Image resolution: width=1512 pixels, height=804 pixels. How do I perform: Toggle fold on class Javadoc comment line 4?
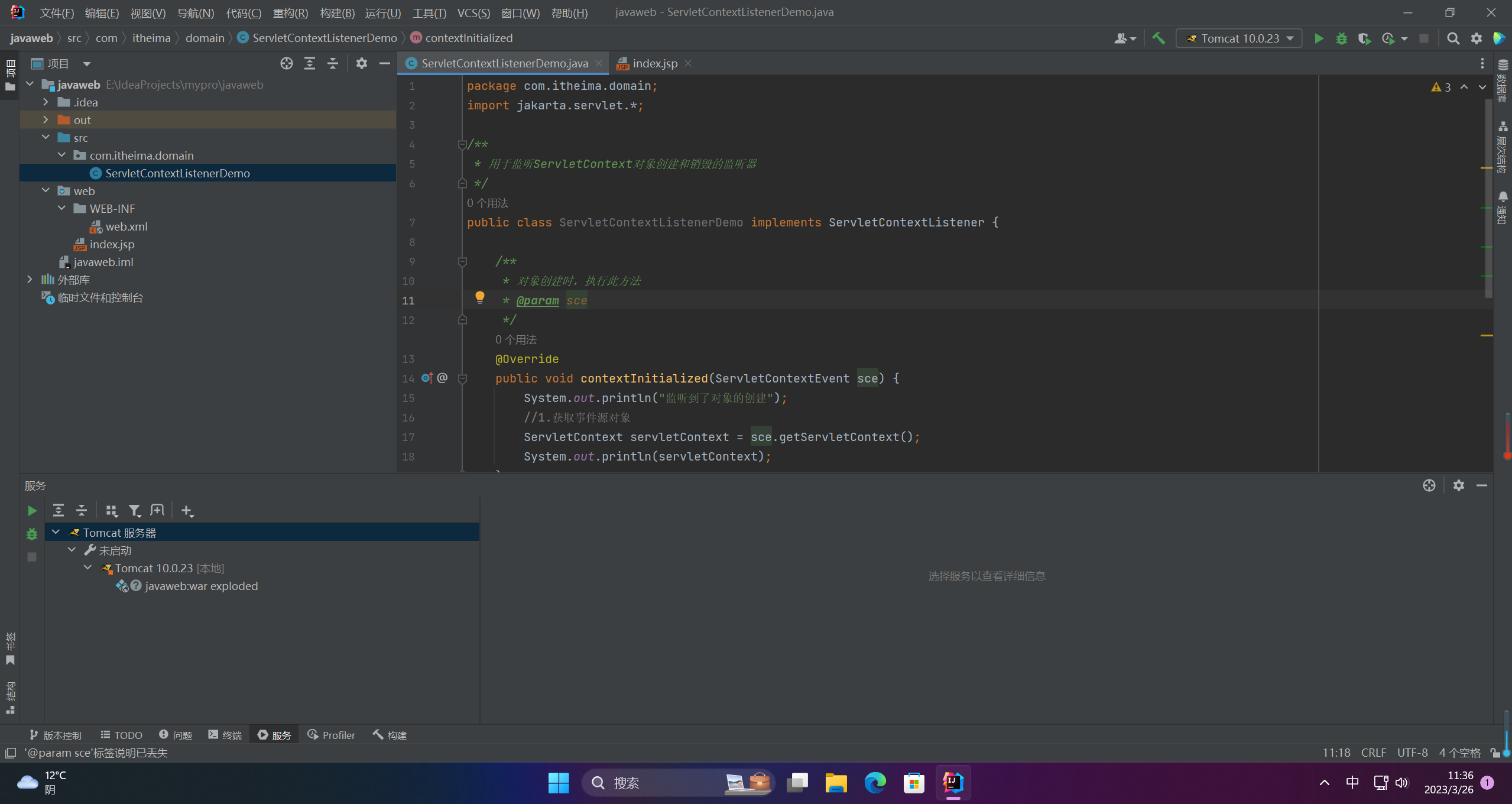pos(462,144)
